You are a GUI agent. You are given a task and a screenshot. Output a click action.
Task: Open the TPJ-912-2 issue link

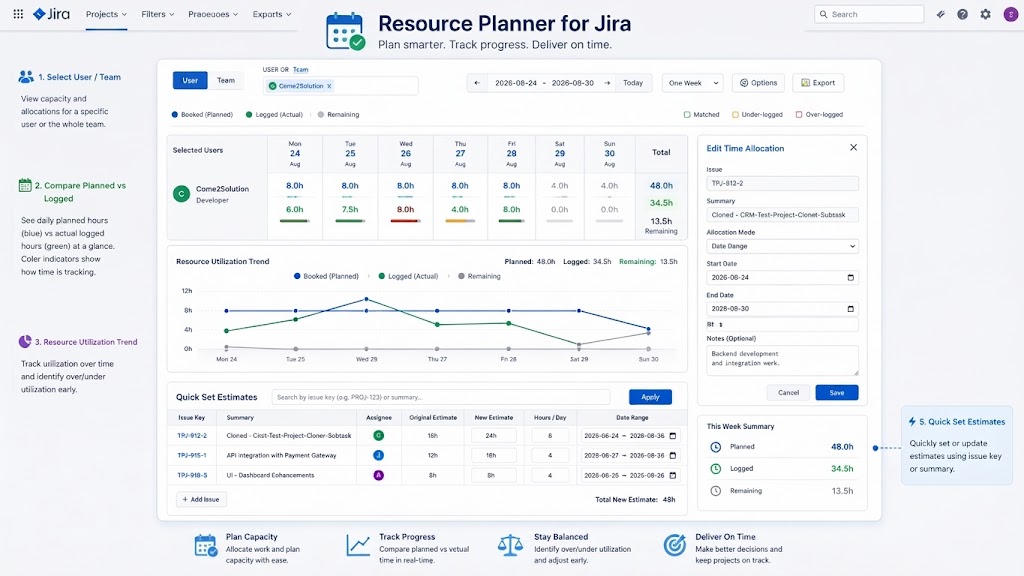coord(192,436)
